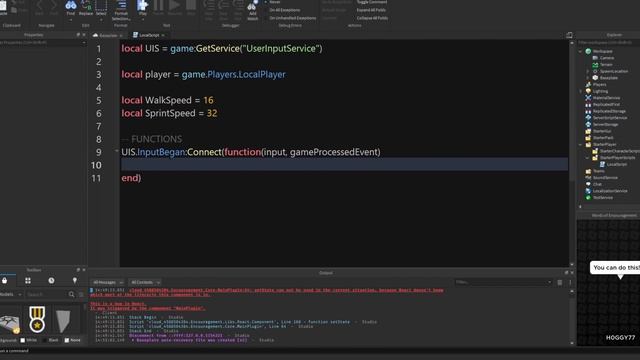Image resolution: width=640 pixels, height=360 pixels.
Task: Select MaterialService in Explorer
Action: [603, 98]
